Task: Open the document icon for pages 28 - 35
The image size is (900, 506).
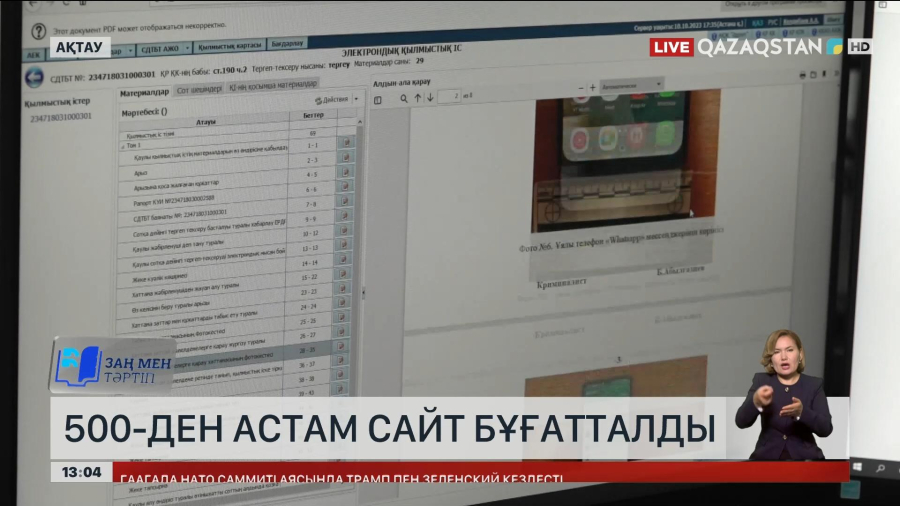Action: tap(340, 346)
